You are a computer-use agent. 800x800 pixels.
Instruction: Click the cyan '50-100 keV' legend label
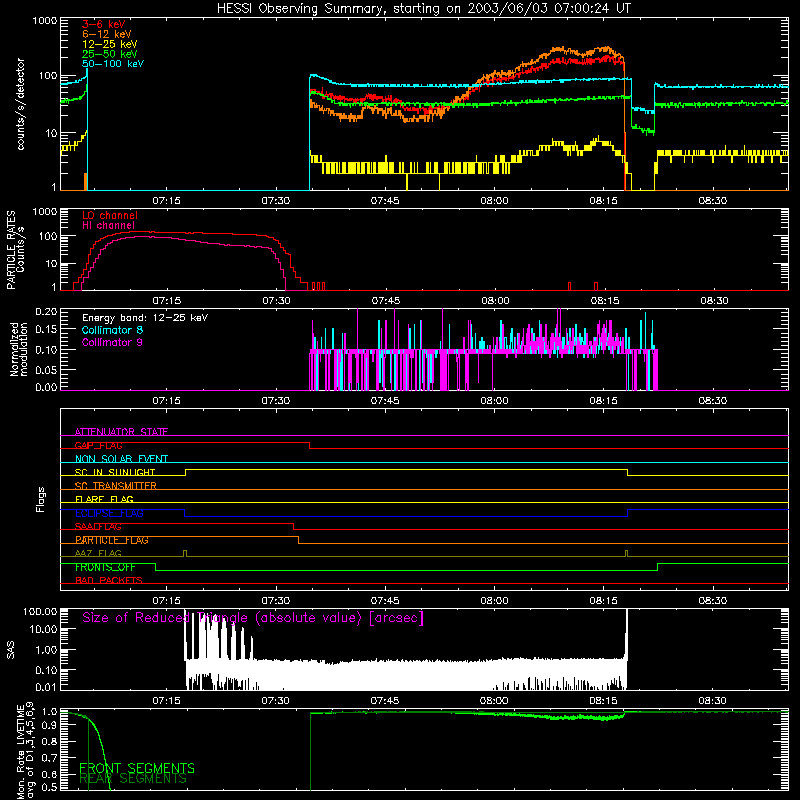[113, 64]
